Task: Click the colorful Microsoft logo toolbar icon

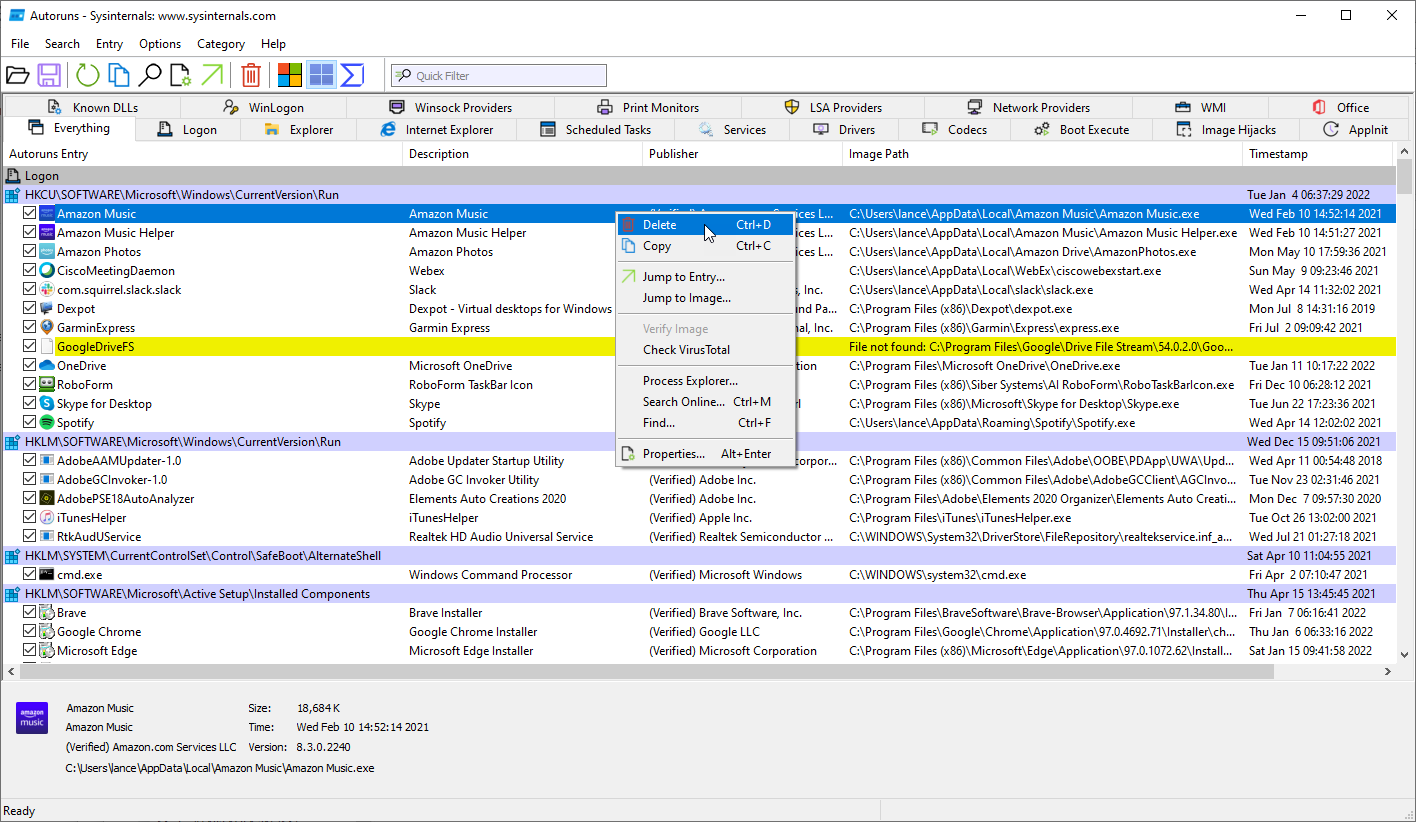Action: (x=290, y=75)
